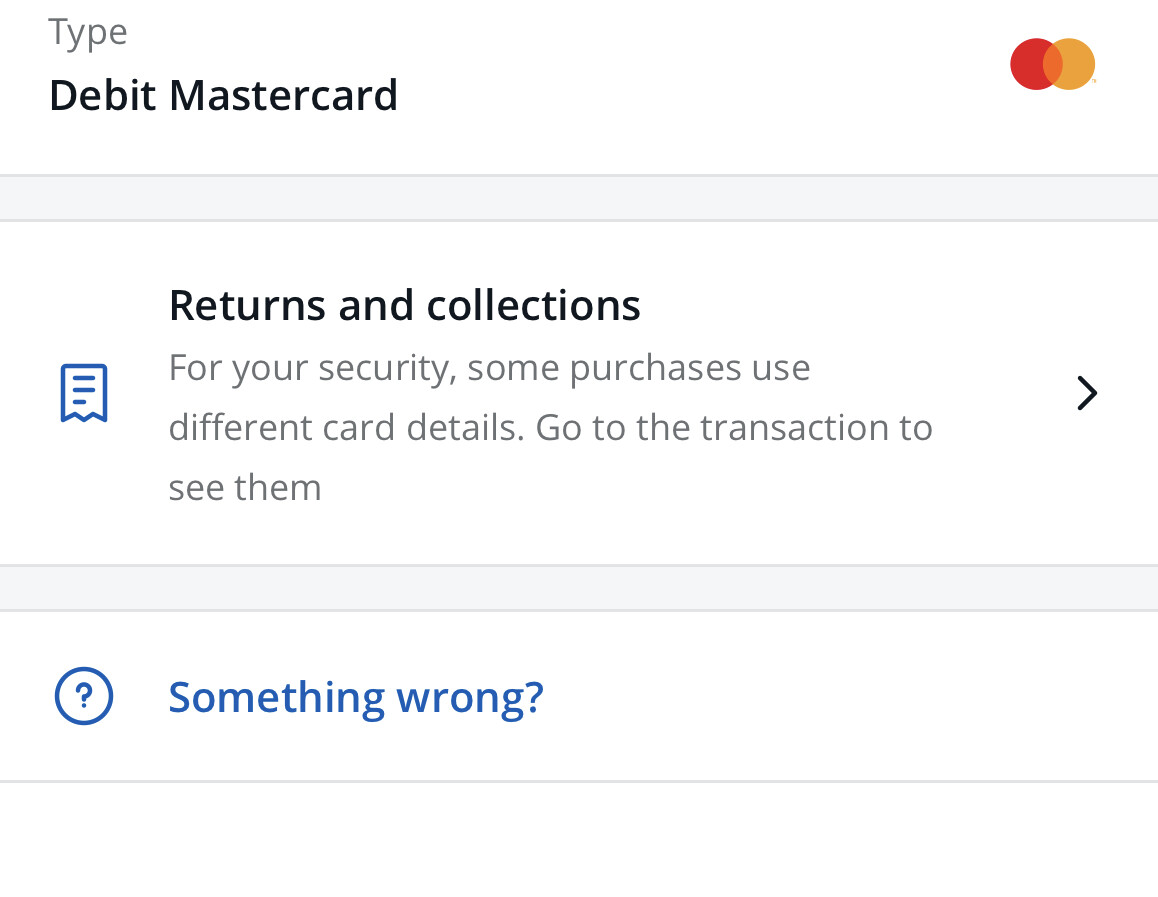Click the grey divider above Something wrong

[579, 588]
